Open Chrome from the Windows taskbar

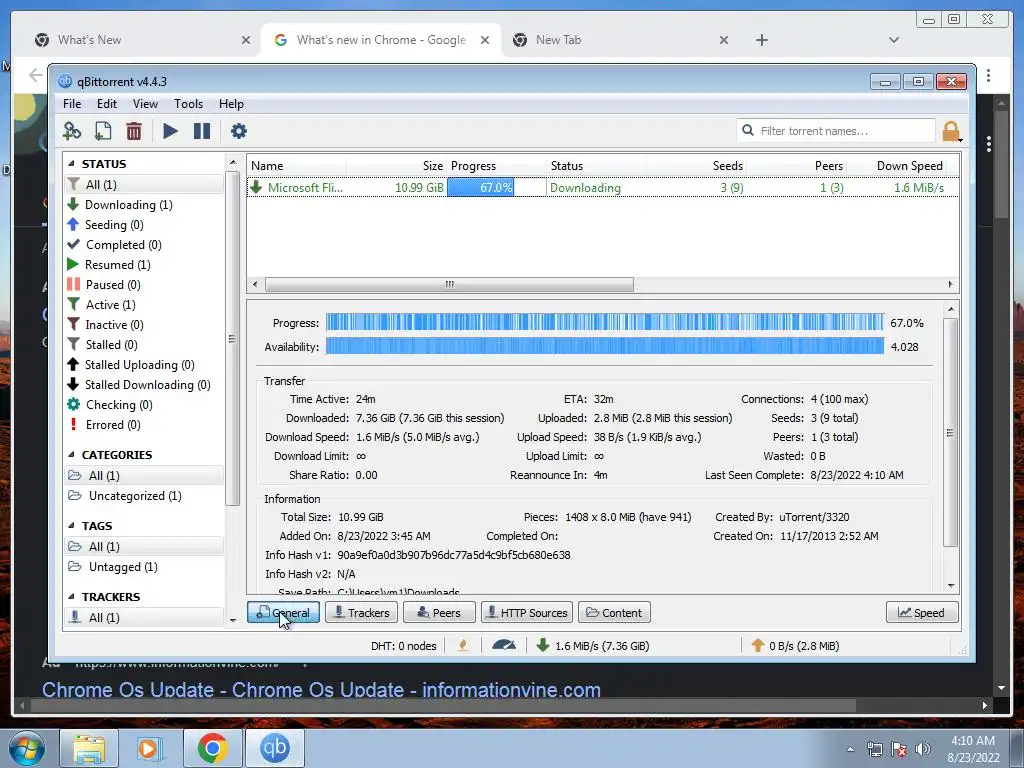212,748
